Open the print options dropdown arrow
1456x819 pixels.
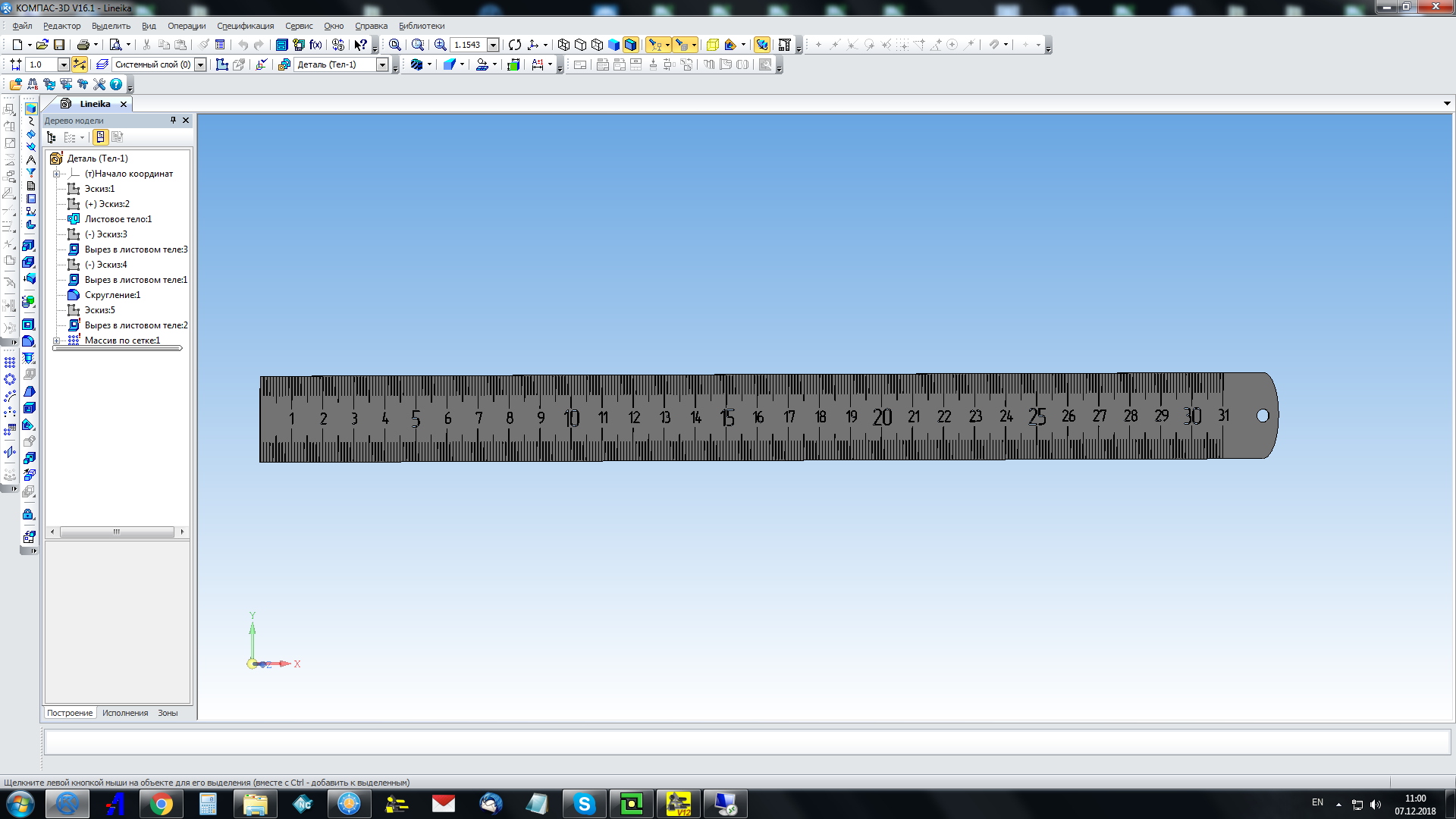pos(96,45)
